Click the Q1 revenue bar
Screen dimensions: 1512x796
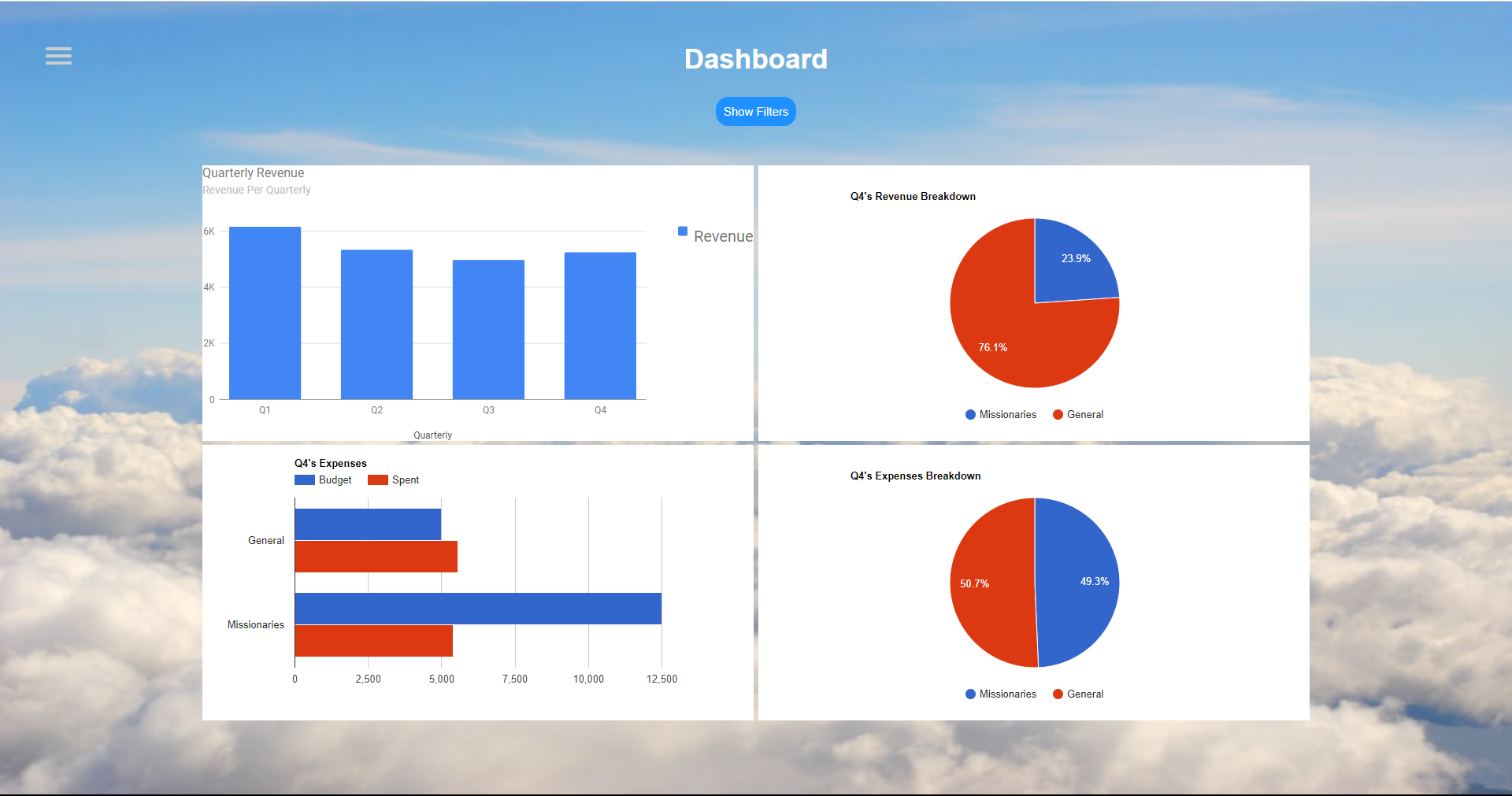coord(265,313)
